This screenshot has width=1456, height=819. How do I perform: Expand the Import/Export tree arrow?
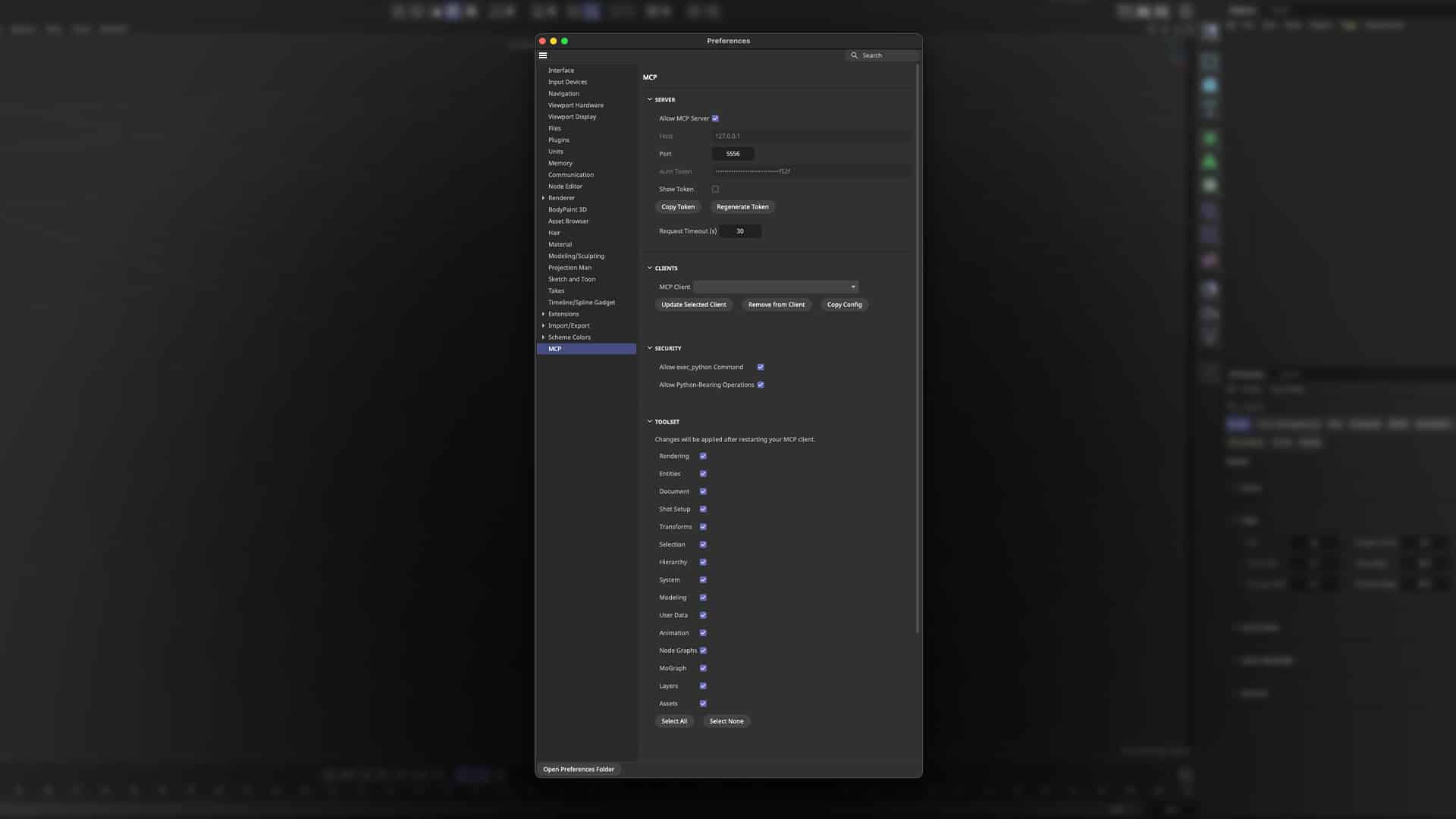coord(543,325)
